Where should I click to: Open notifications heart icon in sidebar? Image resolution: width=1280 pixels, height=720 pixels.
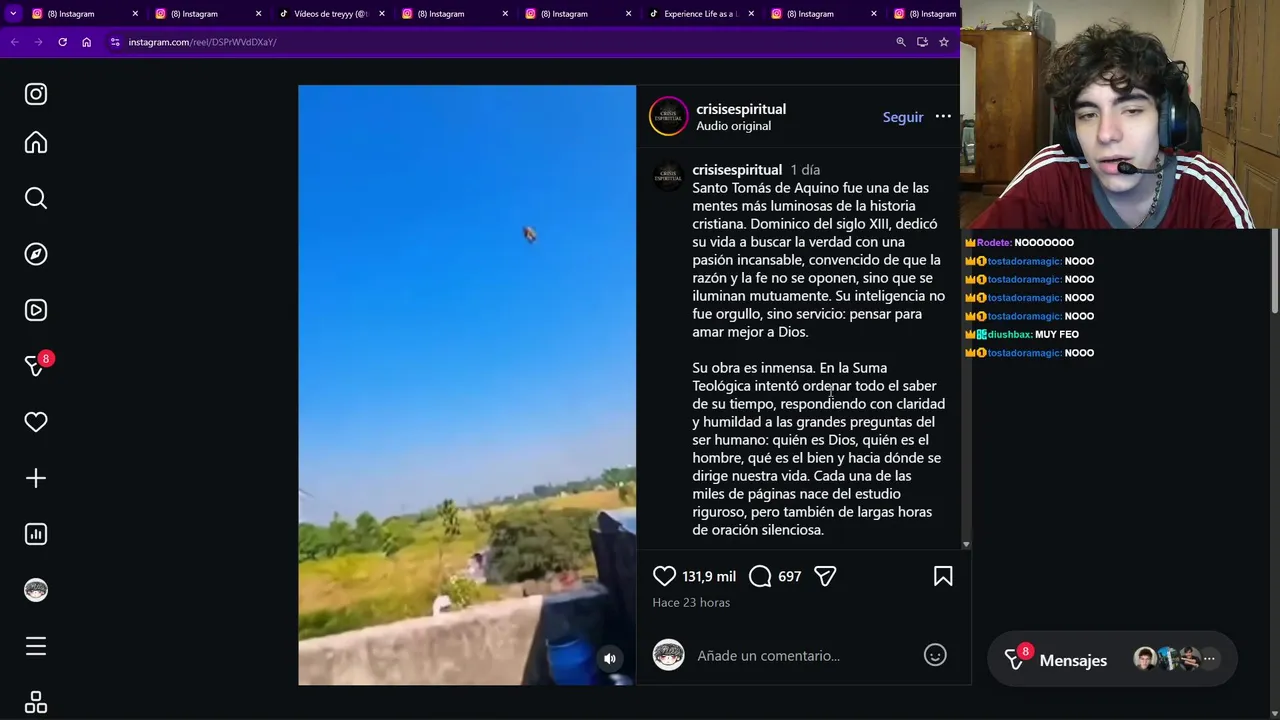coord(36,422)
